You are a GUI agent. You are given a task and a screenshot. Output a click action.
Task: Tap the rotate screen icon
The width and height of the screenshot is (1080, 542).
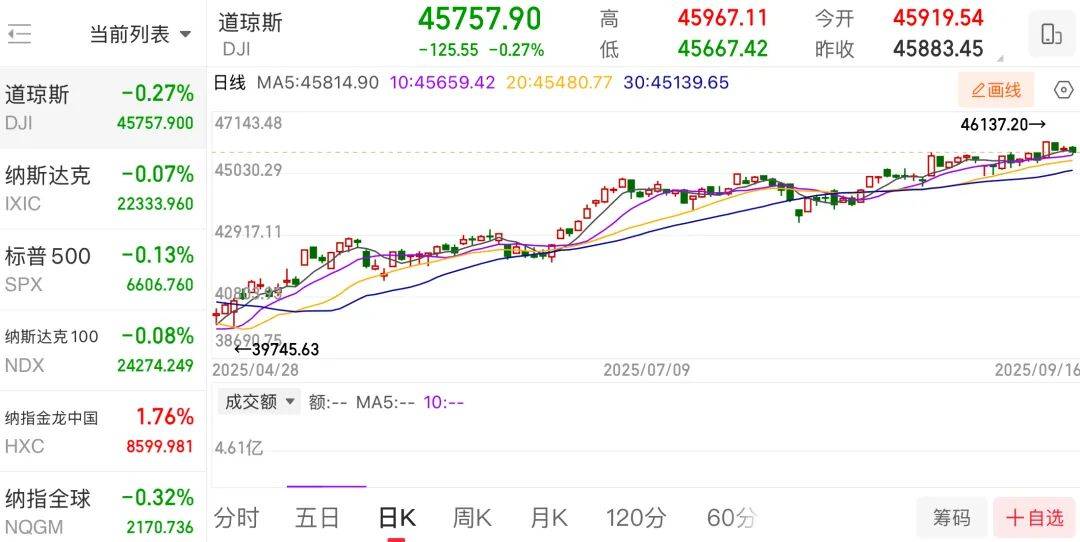[x=1051, y=34]
